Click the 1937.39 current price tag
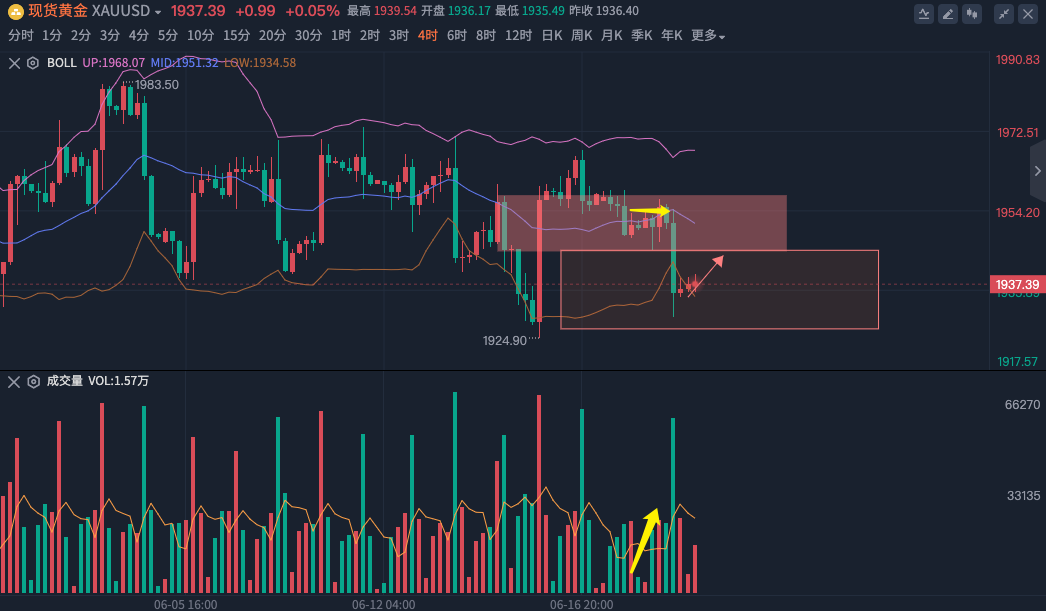The width and height of the screenshot is (1046, 611). (1016, 285)
